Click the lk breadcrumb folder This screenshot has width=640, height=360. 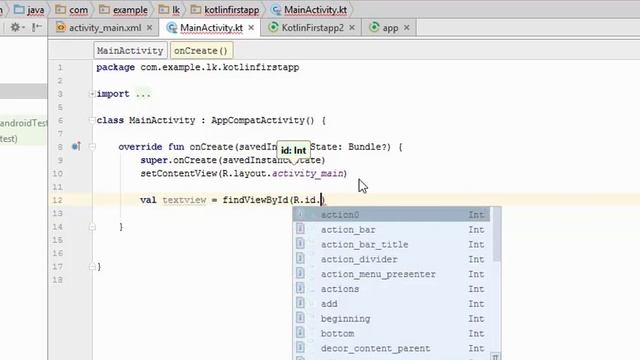point(170,10)
